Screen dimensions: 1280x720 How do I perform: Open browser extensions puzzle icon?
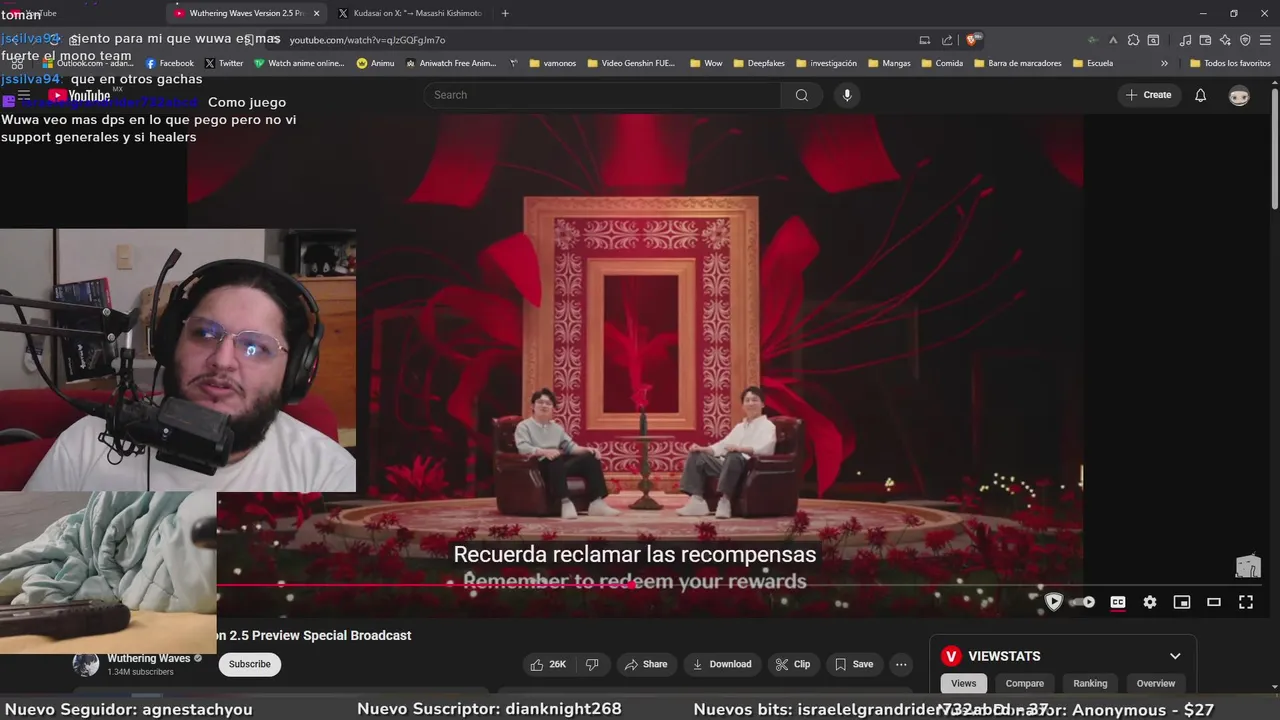(x=1133, y=40)
